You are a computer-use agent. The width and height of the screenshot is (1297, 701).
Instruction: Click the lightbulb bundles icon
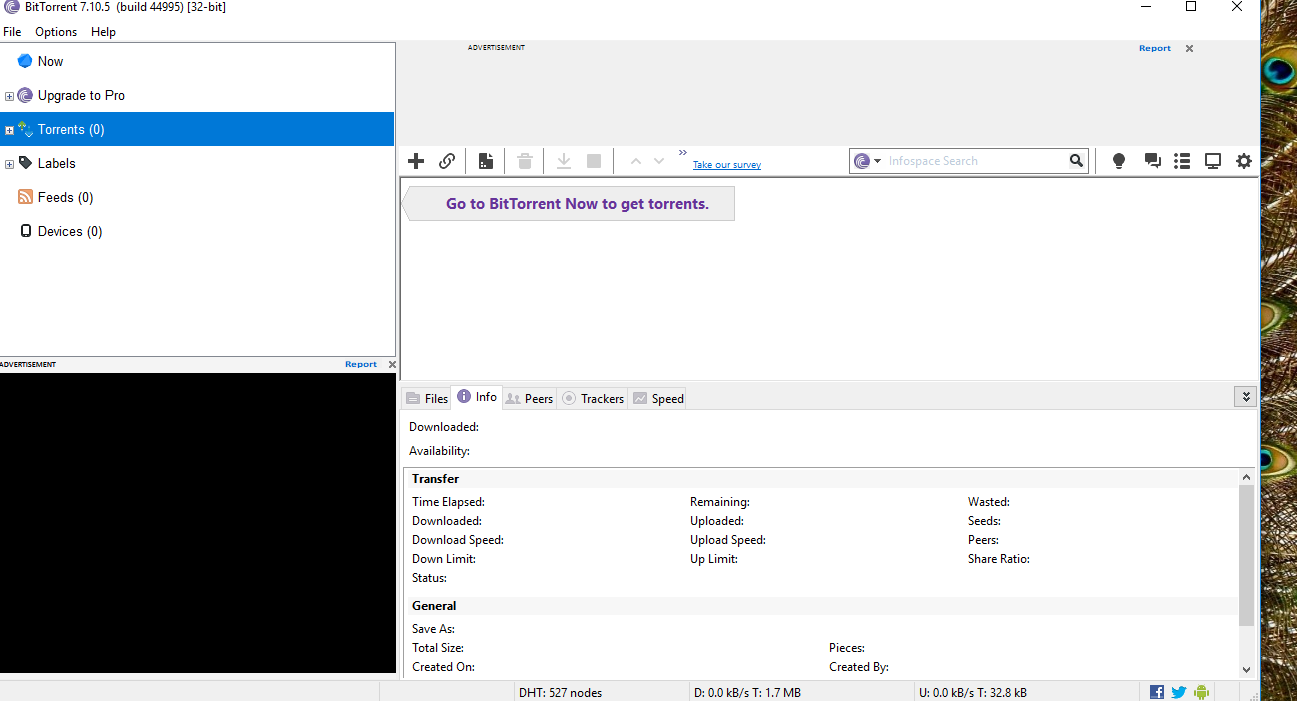point(1119,161)
